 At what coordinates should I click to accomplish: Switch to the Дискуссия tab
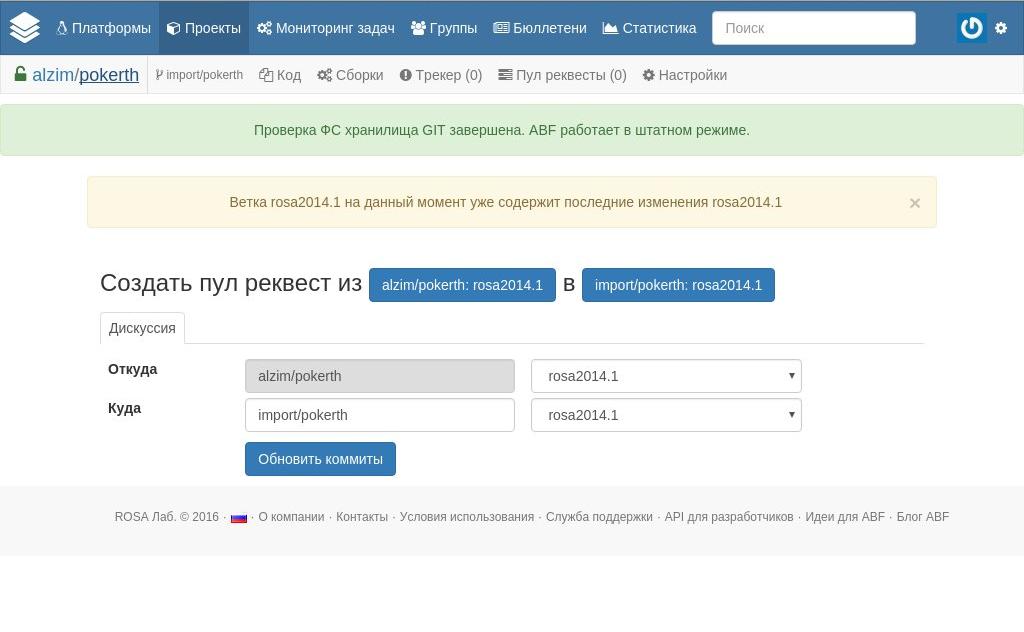142,328
